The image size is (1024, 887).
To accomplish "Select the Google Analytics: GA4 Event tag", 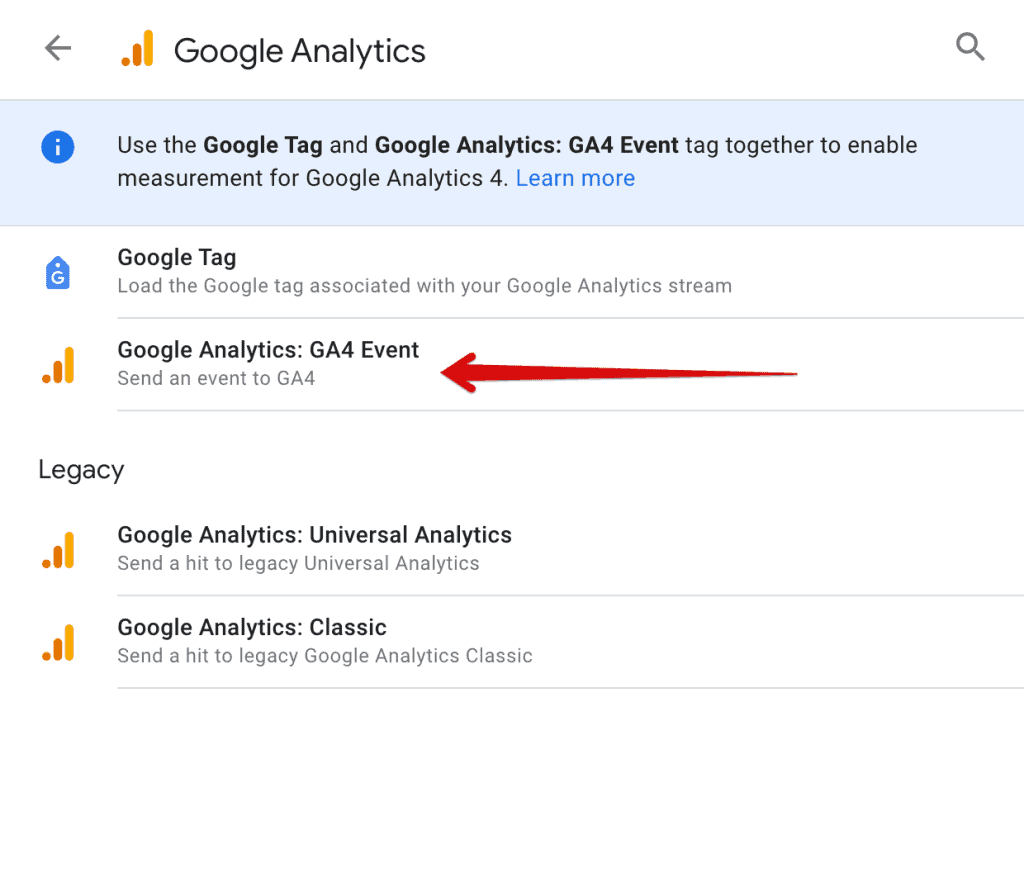I will point(268,350).
